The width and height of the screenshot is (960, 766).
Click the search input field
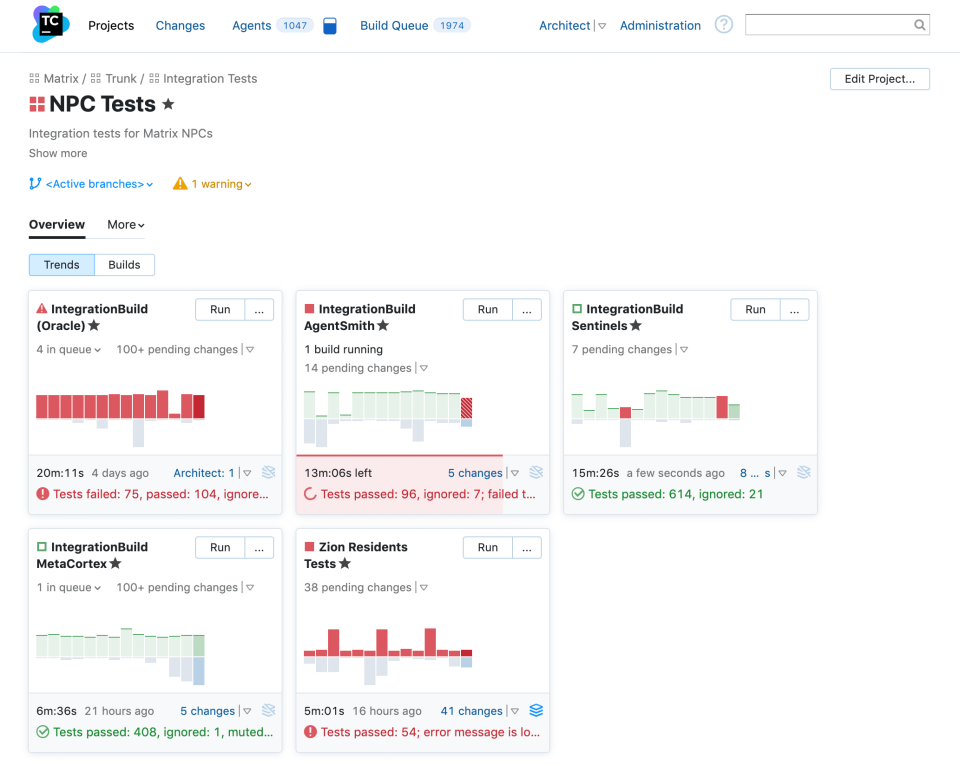828,25
